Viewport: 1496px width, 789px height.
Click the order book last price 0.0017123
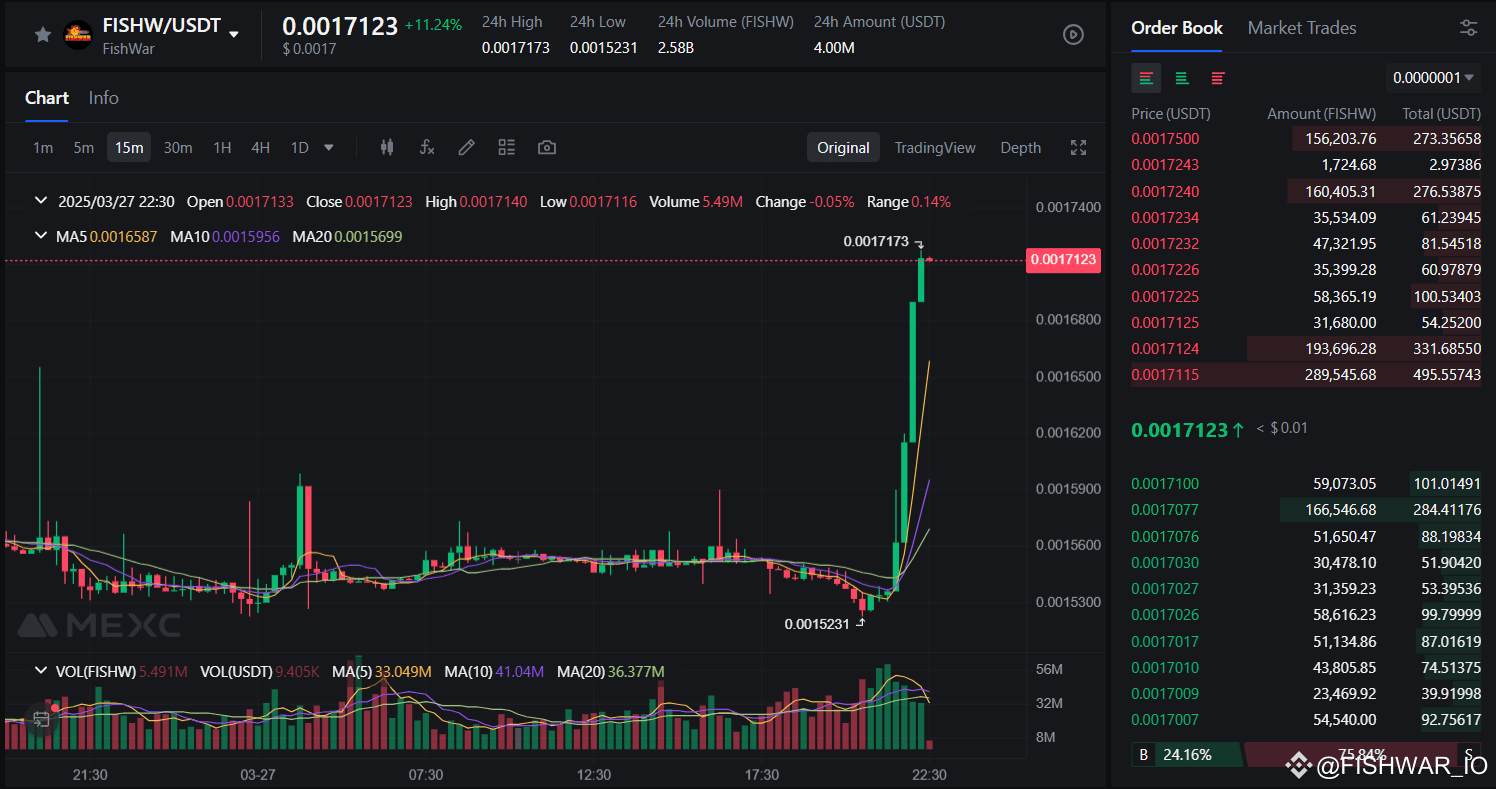click(1179, 430)
